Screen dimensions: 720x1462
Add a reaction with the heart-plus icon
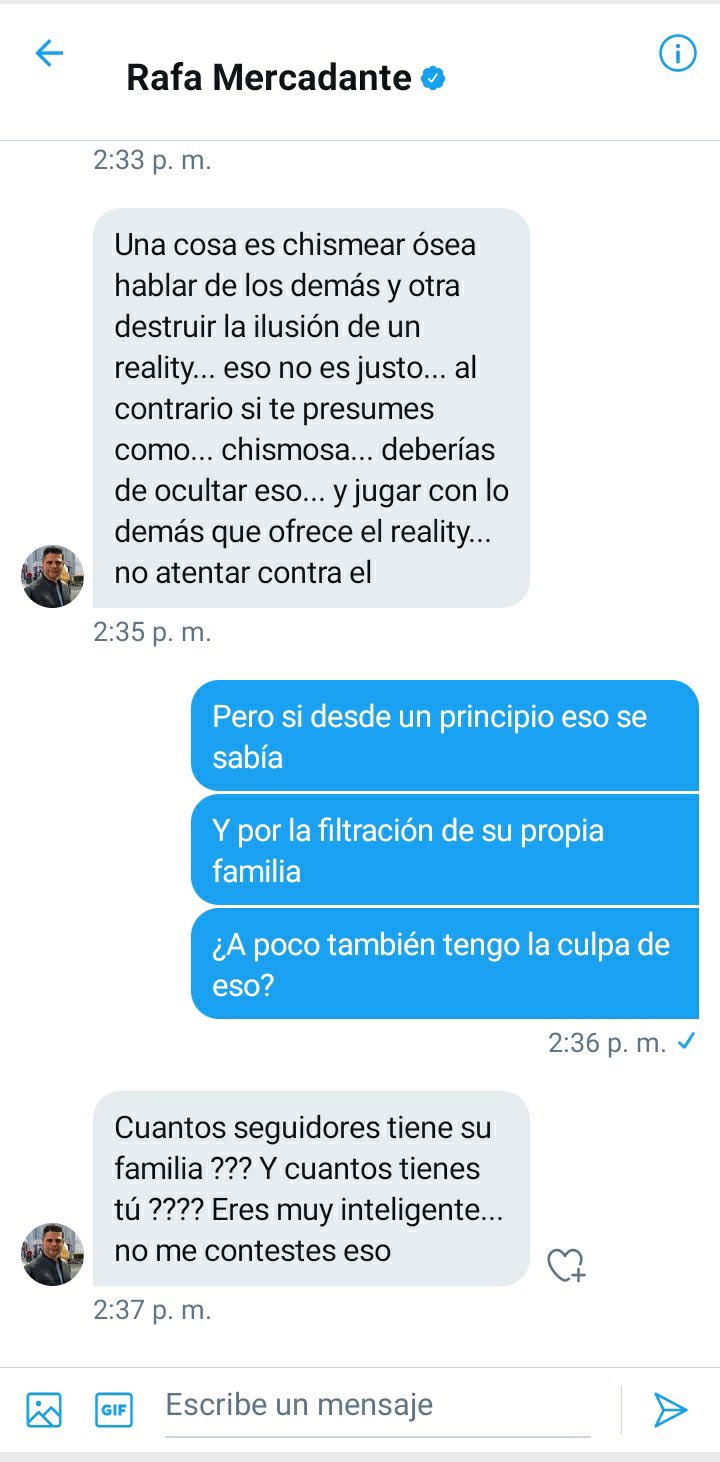[566, 1265]
